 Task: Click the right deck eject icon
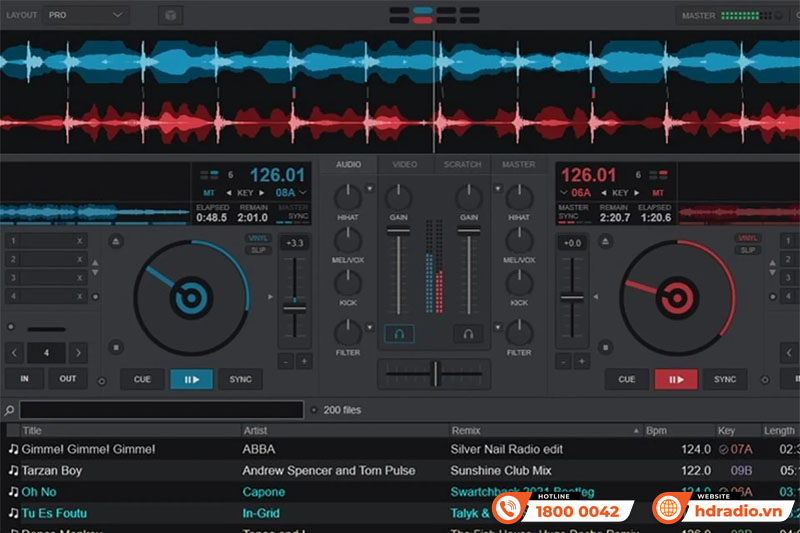pos(605,241)
